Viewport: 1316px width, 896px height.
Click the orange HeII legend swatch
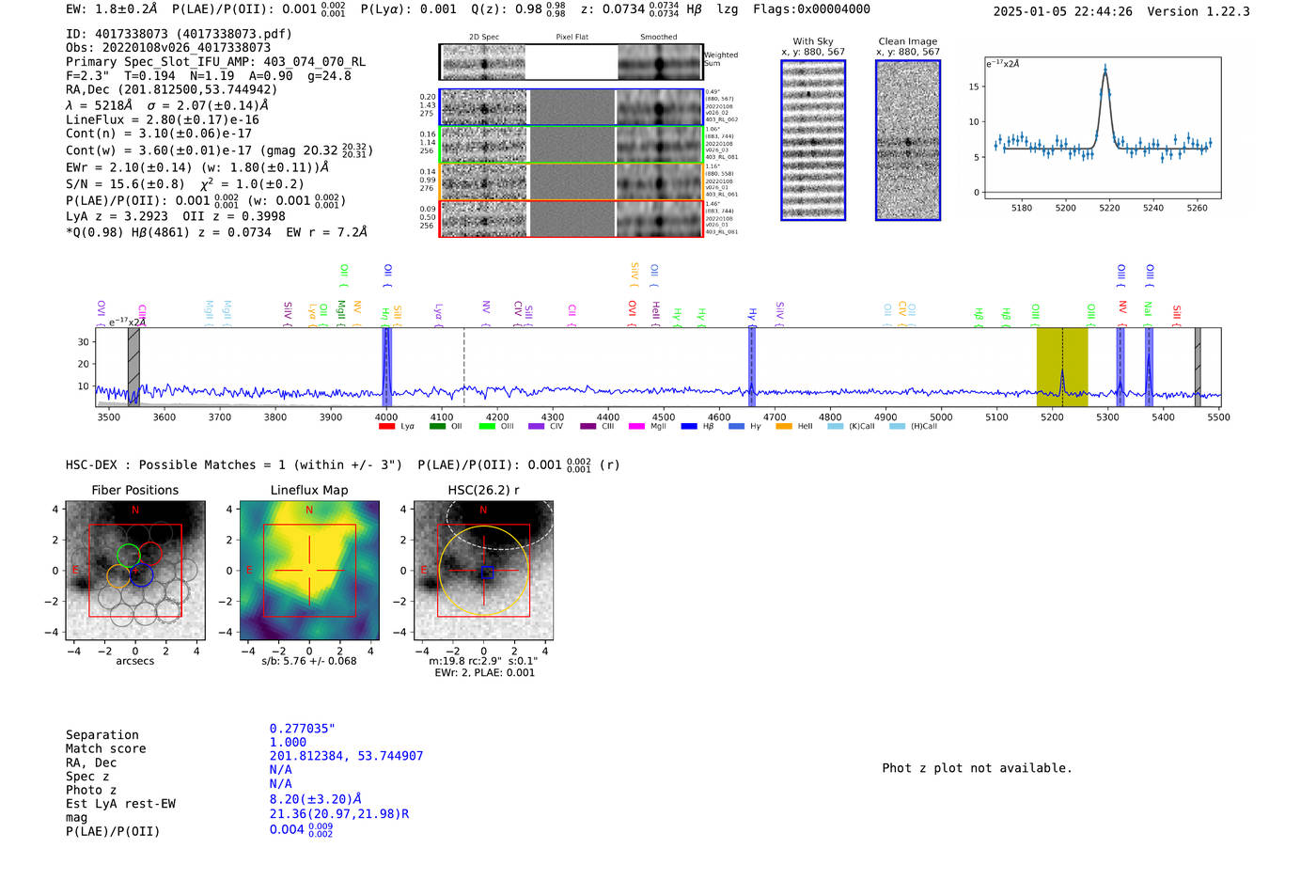pyautogui.click(x=784, y=427)
